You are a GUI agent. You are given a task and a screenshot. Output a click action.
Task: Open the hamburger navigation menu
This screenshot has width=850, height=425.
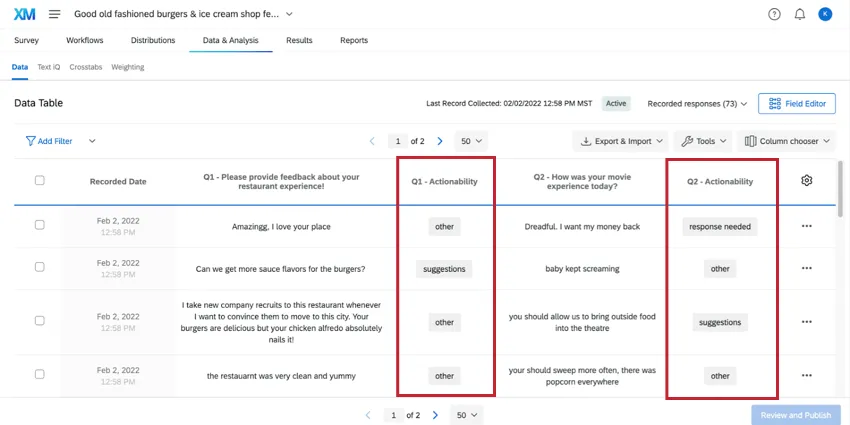[54, 14]
